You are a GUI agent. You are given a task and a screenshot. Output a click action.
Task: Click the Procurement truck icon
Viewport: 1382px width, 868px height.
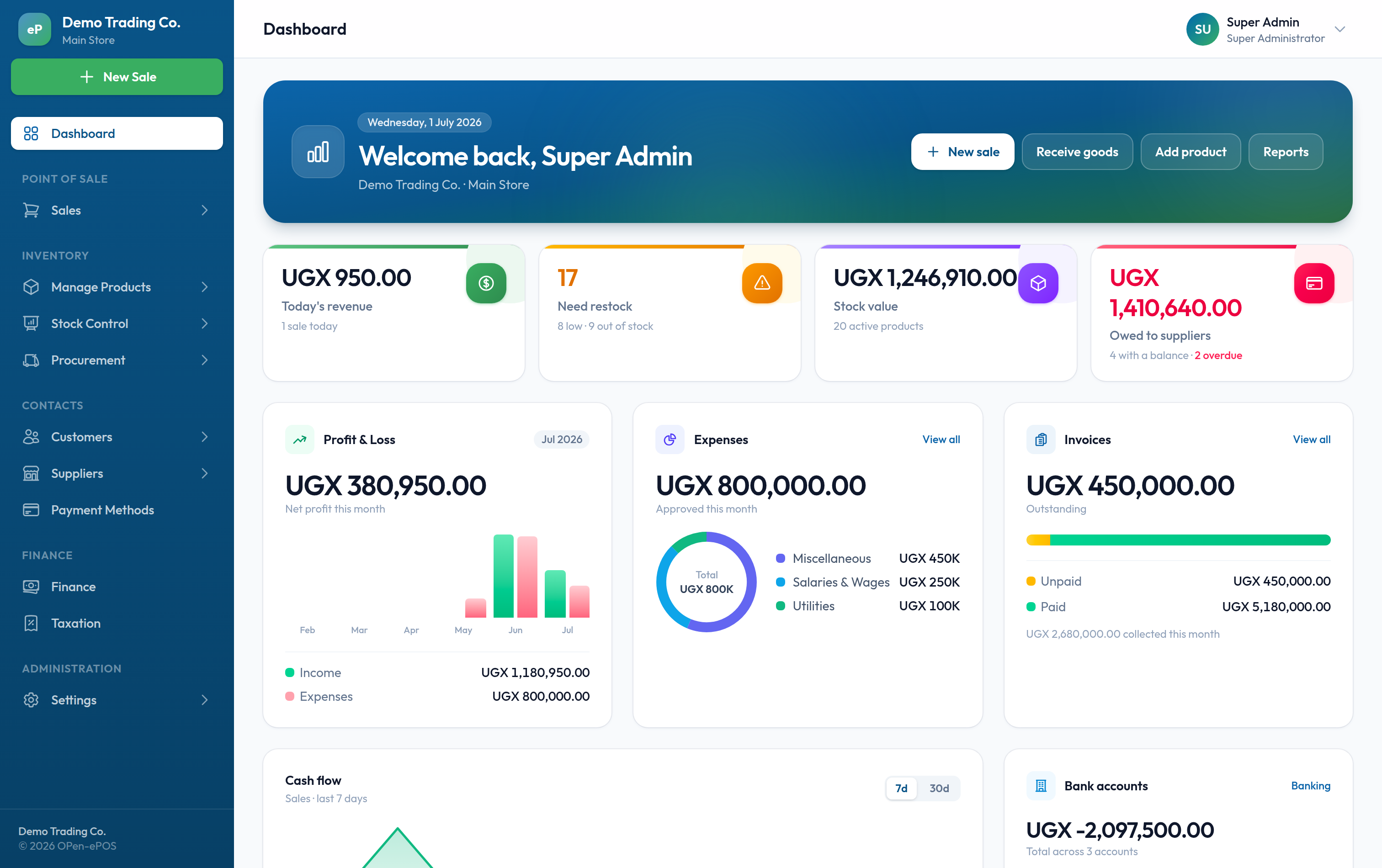31,360
